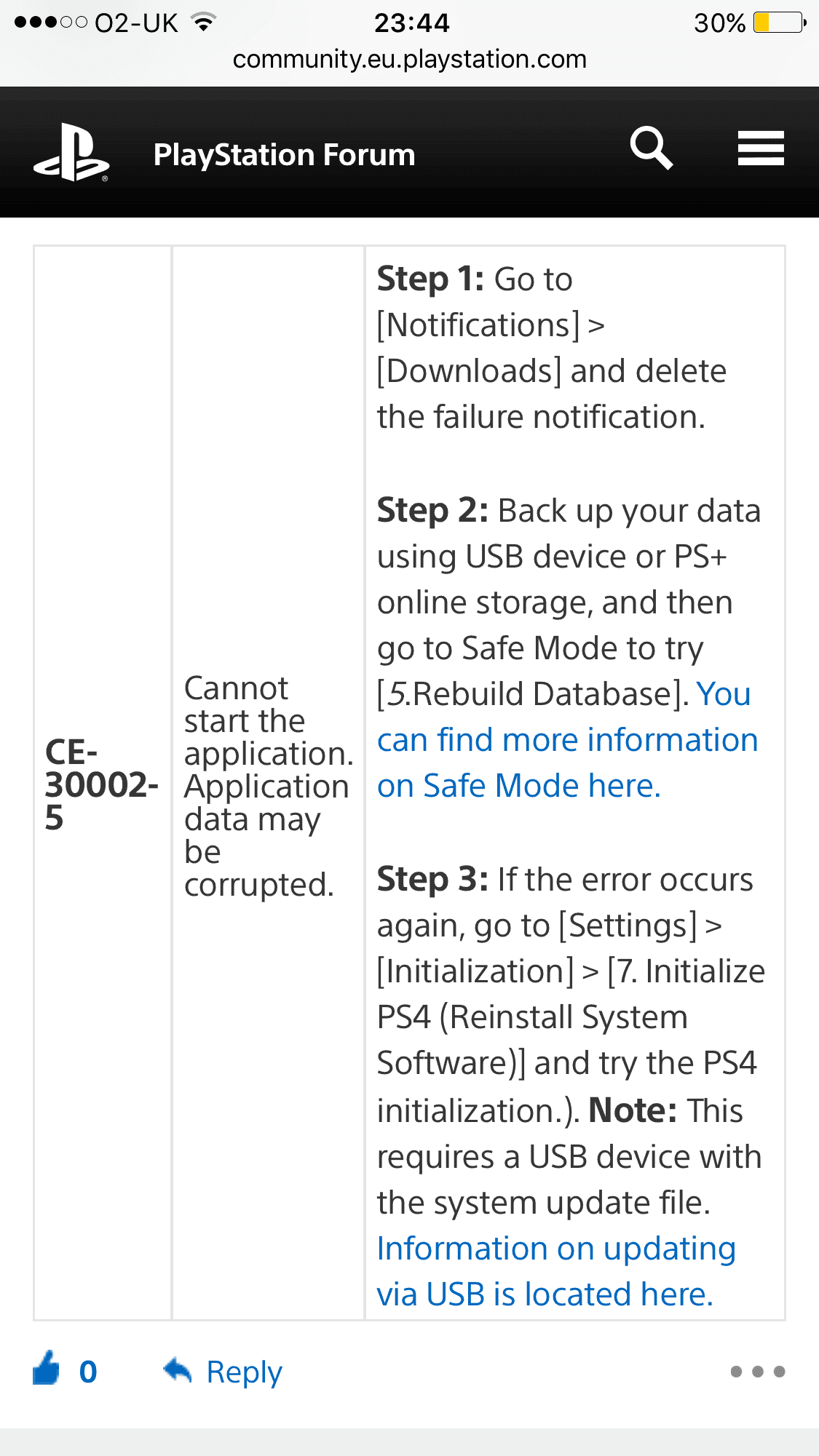819x1456 pixels.
Task: Click the Step 1 instruction text
Action: point(551,348)
